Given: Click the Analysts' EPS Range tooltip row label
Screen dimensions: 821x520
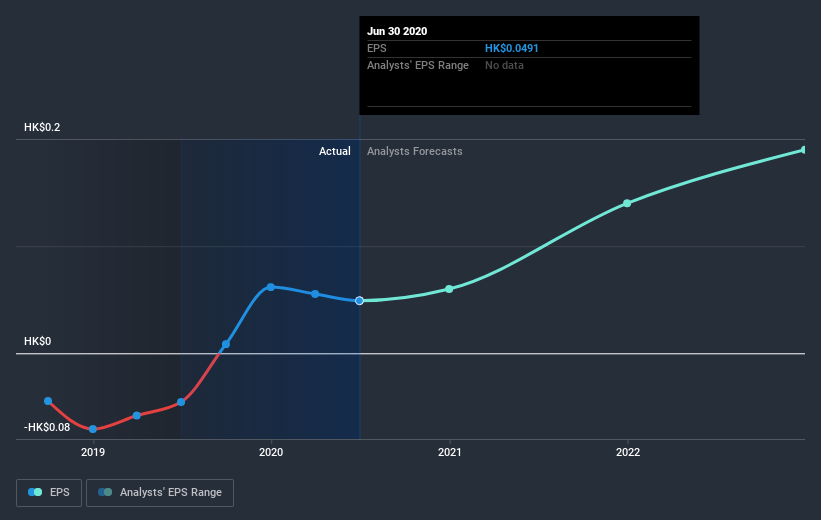Looking at the screenshot, I should 418,65.
